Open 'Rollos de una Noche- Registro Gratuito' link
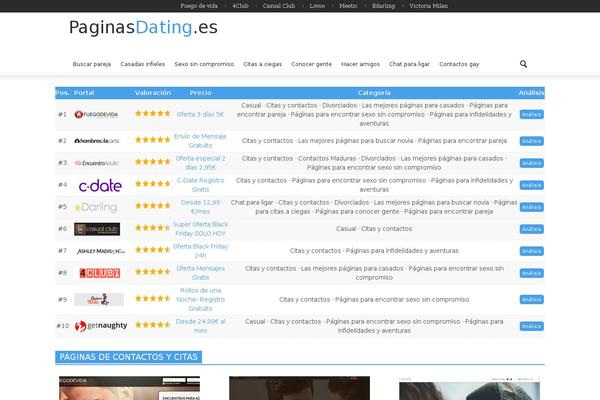This screenshot has height=400, width=600. [x=200, y=299]
